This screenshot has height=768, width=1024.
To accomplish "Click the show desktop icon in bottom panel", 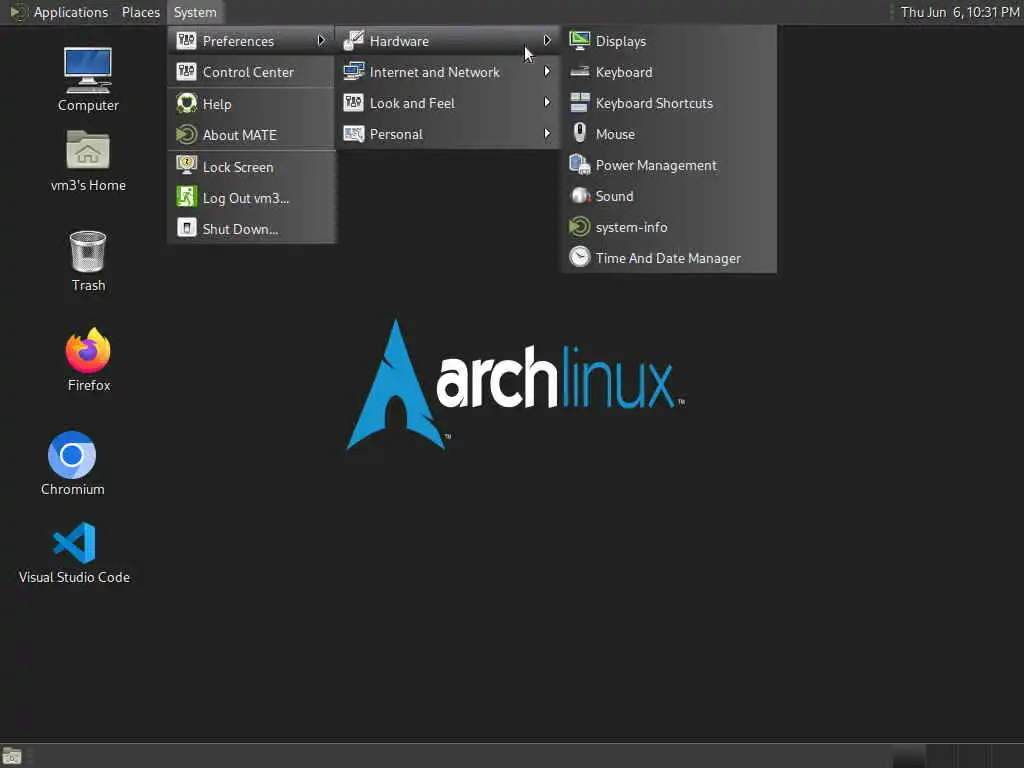I will point(12,756).
